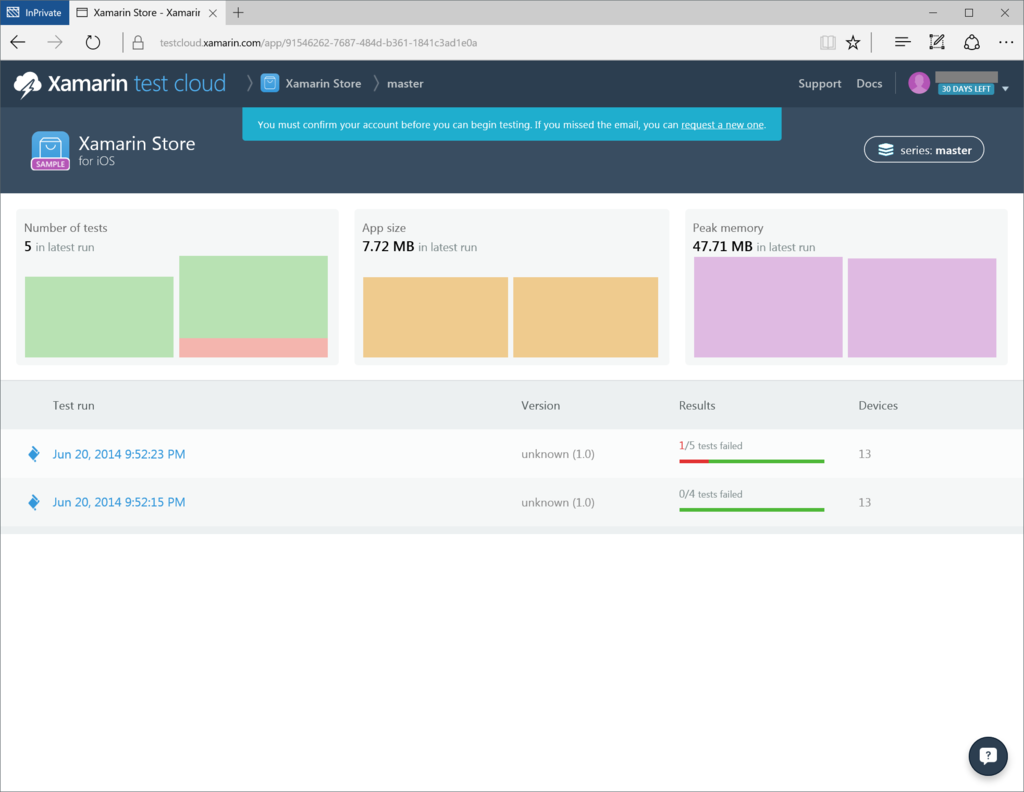Click icon beside 9:52:15 PM test run
1024x792 pixels.
34,502
